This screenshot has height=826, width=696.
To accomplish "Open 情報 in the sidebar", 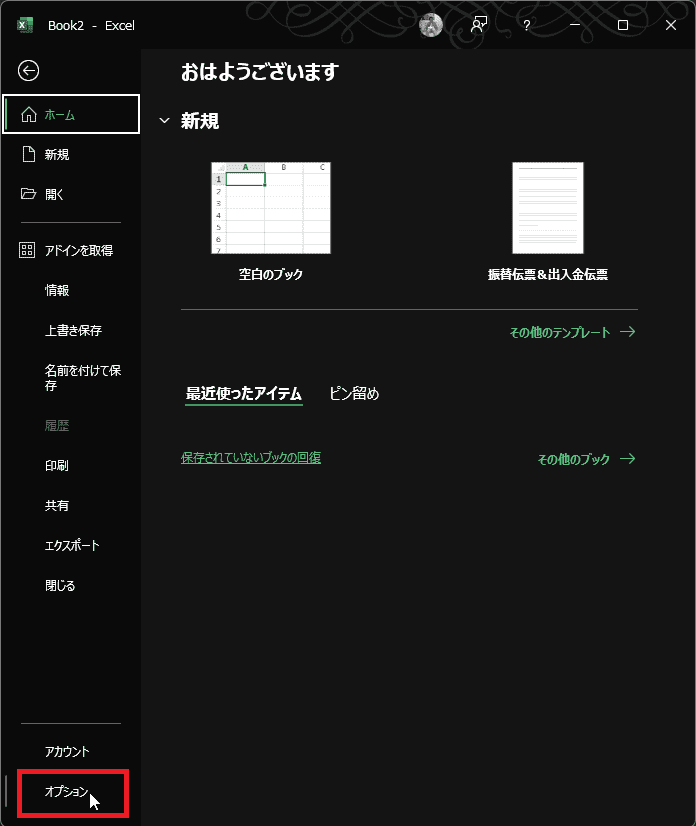I will point(57,291).
